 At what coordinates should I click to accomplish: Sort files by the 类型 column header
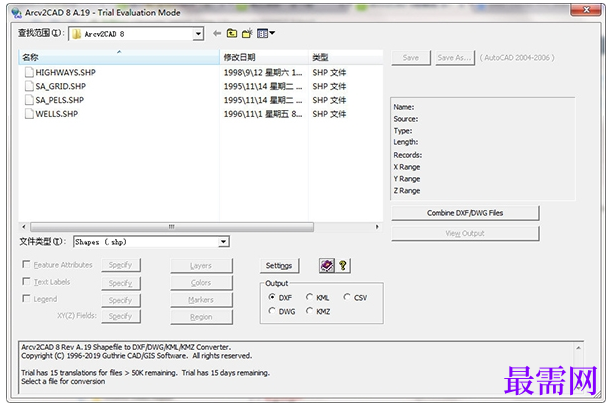tap(346, 57)
